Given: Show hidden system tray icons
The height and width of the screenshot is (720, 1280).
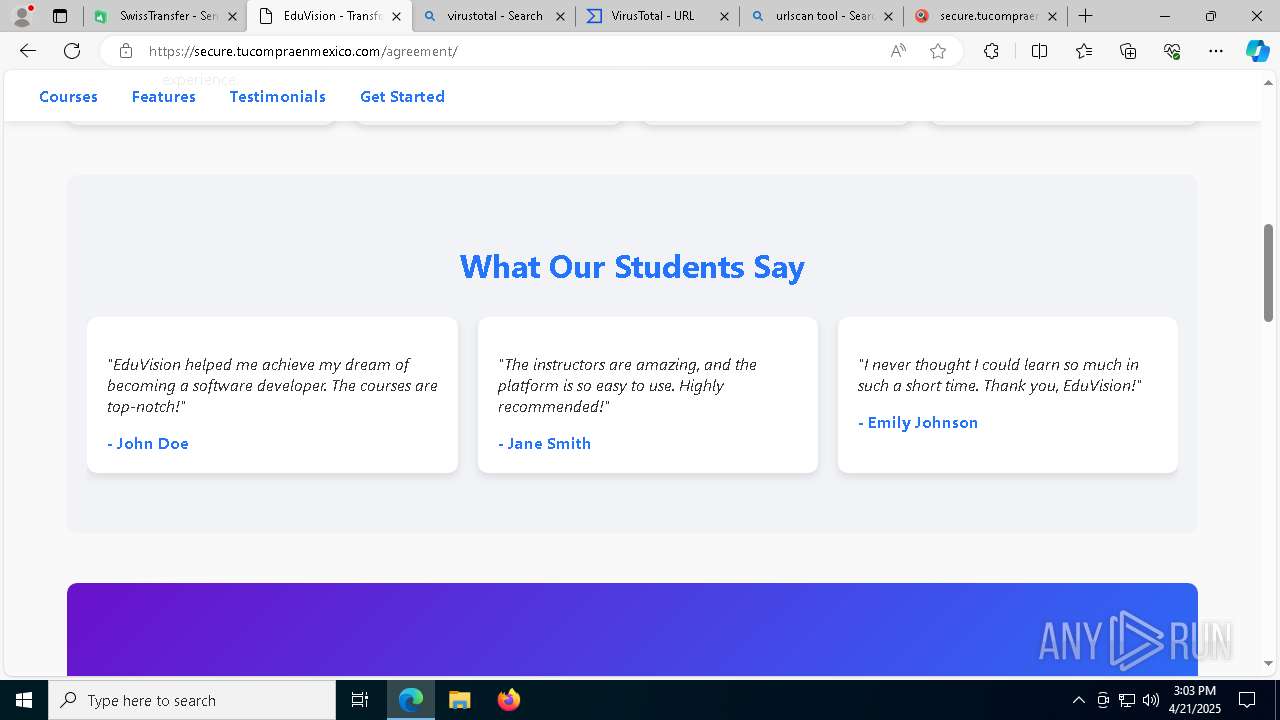Looking at the screenshot, I should [x=1078, y=700].
